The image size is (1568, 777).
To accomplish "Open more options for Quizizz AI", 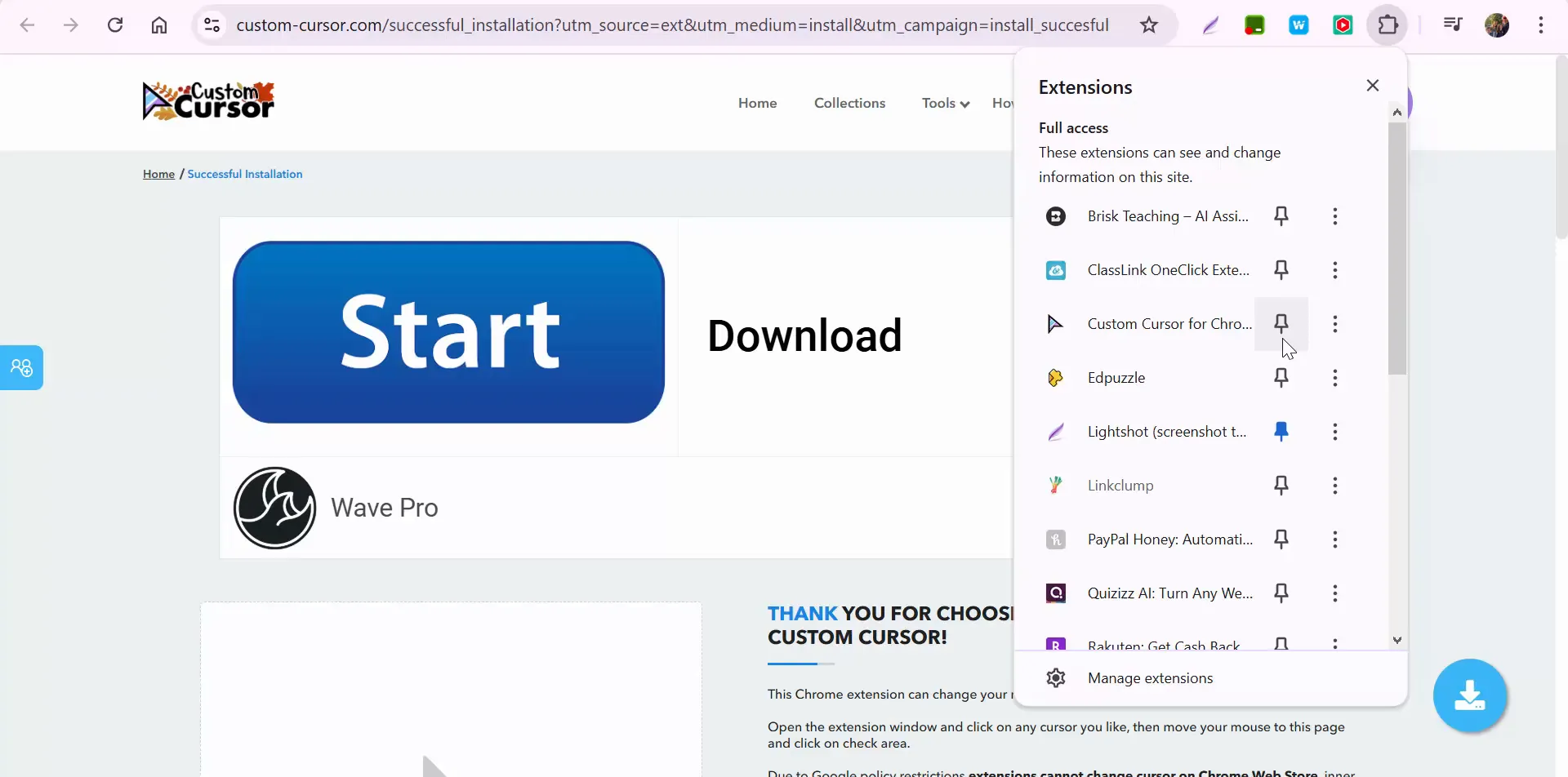I will tap(1335, 593).
